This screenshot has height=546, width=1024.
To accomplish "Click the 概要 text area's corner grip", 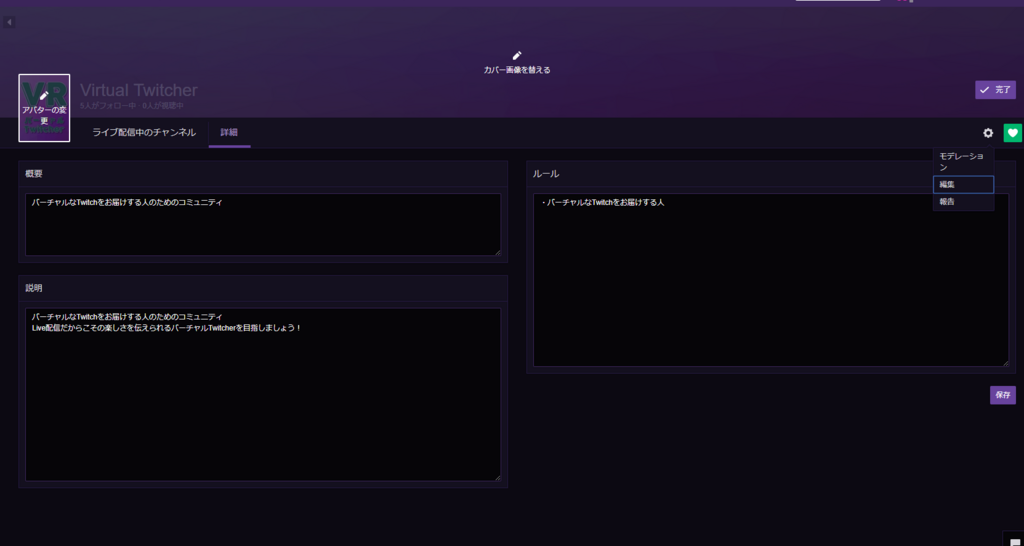I will click(497, 251).
